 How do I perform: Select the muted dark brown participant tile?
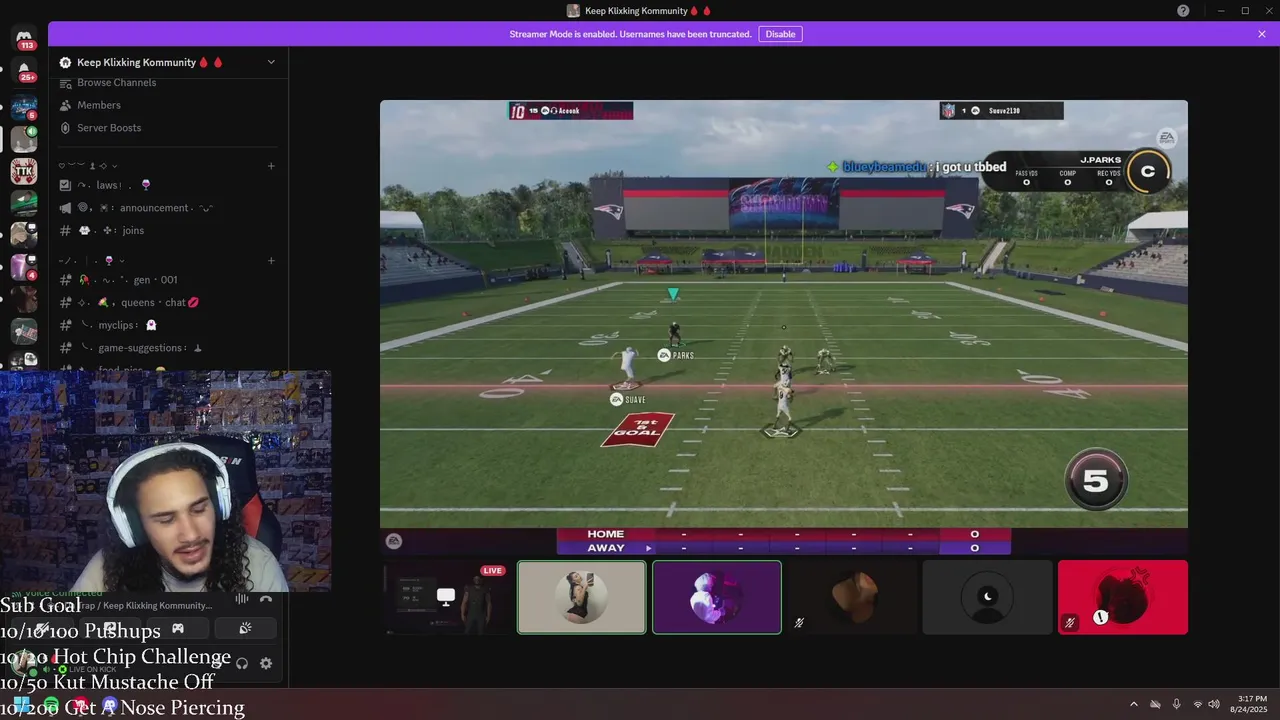tap(852, 597)
